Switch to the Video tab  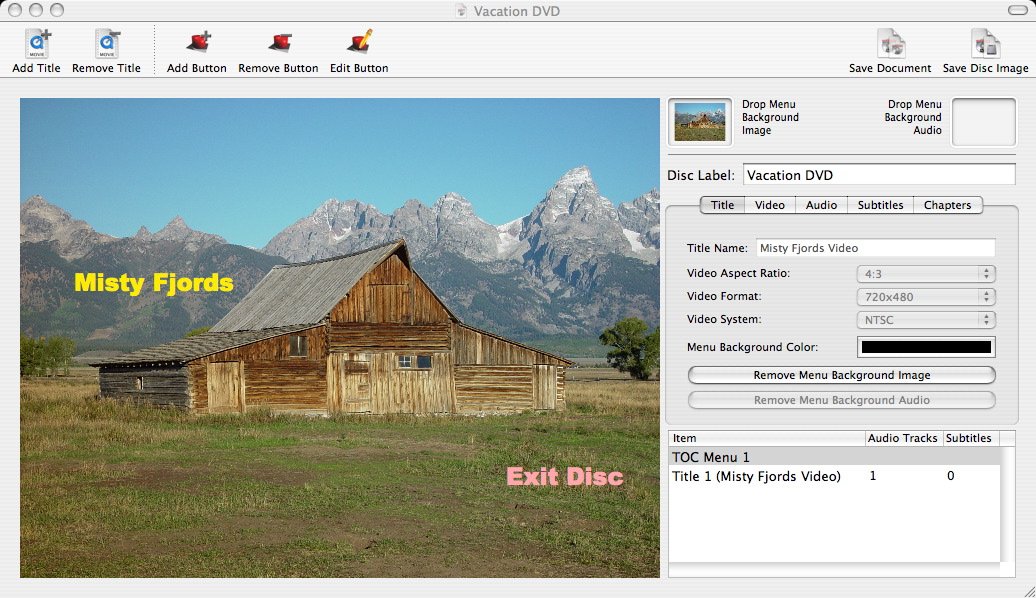tap(770, 205)
